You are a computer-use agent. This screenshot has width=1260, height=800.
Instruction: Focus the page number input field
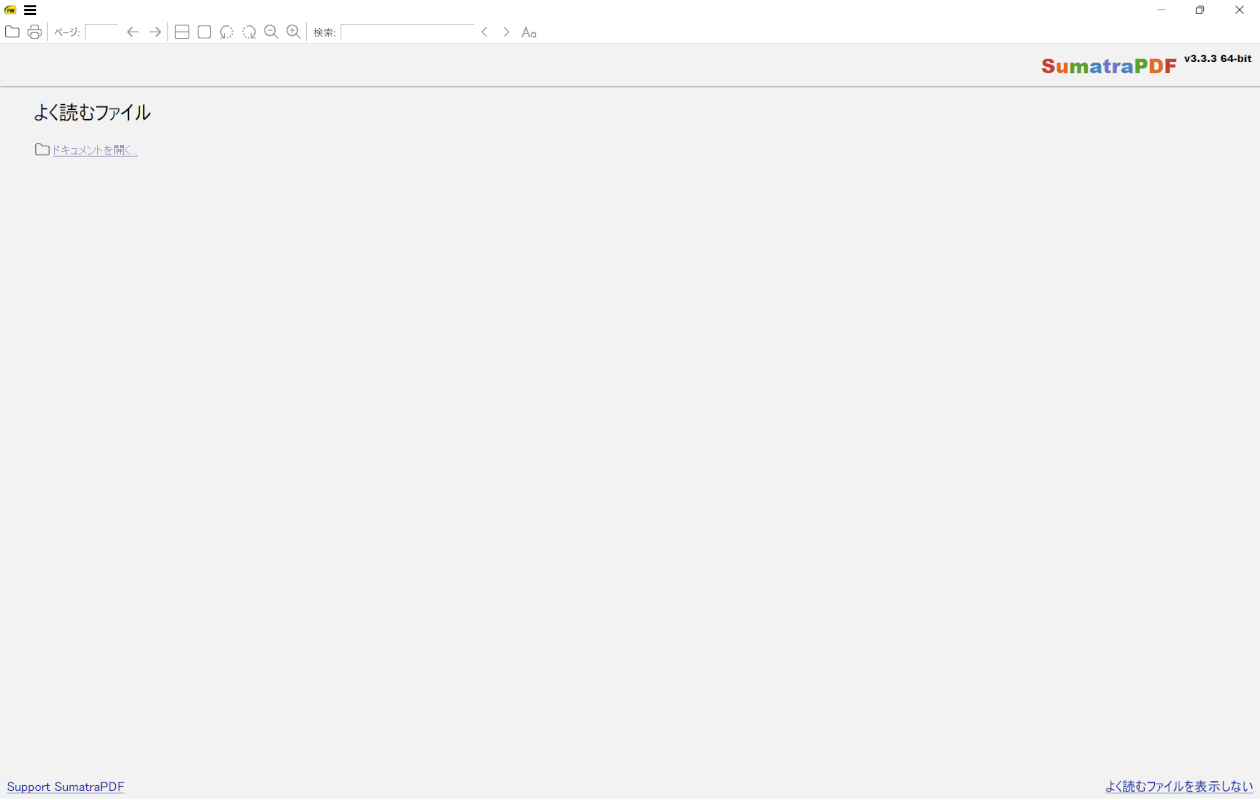102,32
